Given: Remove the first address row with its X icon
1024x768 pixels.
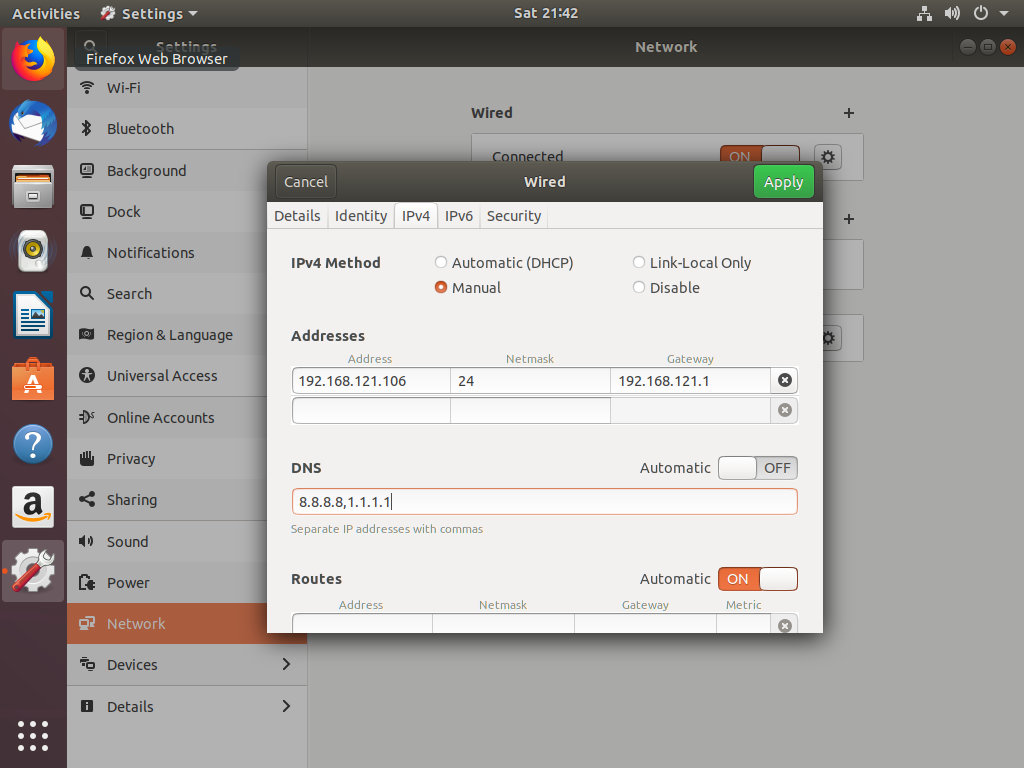Looking at the screenshot, I should 785,380.
